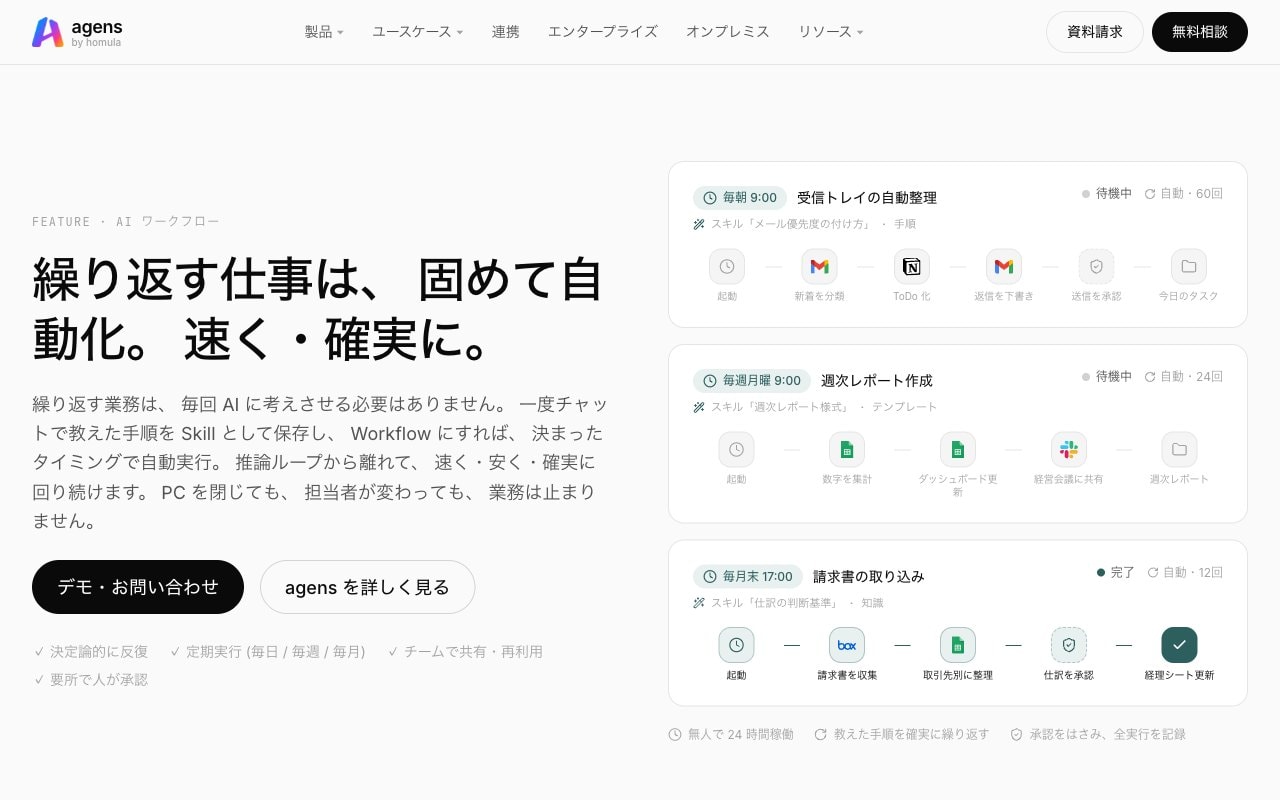Screen dimensions: 1280x800
Task: Click the Box 請求書を収集 icon
Action: (x=847, y=645)
